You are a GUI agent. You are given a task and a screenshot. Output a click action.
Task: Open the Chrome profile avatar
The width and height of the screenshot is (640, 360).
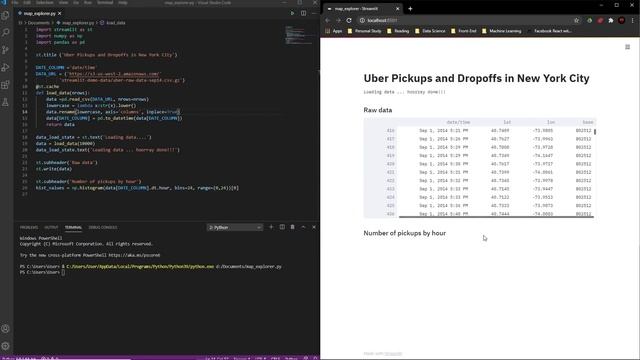[x=622, y=20]
